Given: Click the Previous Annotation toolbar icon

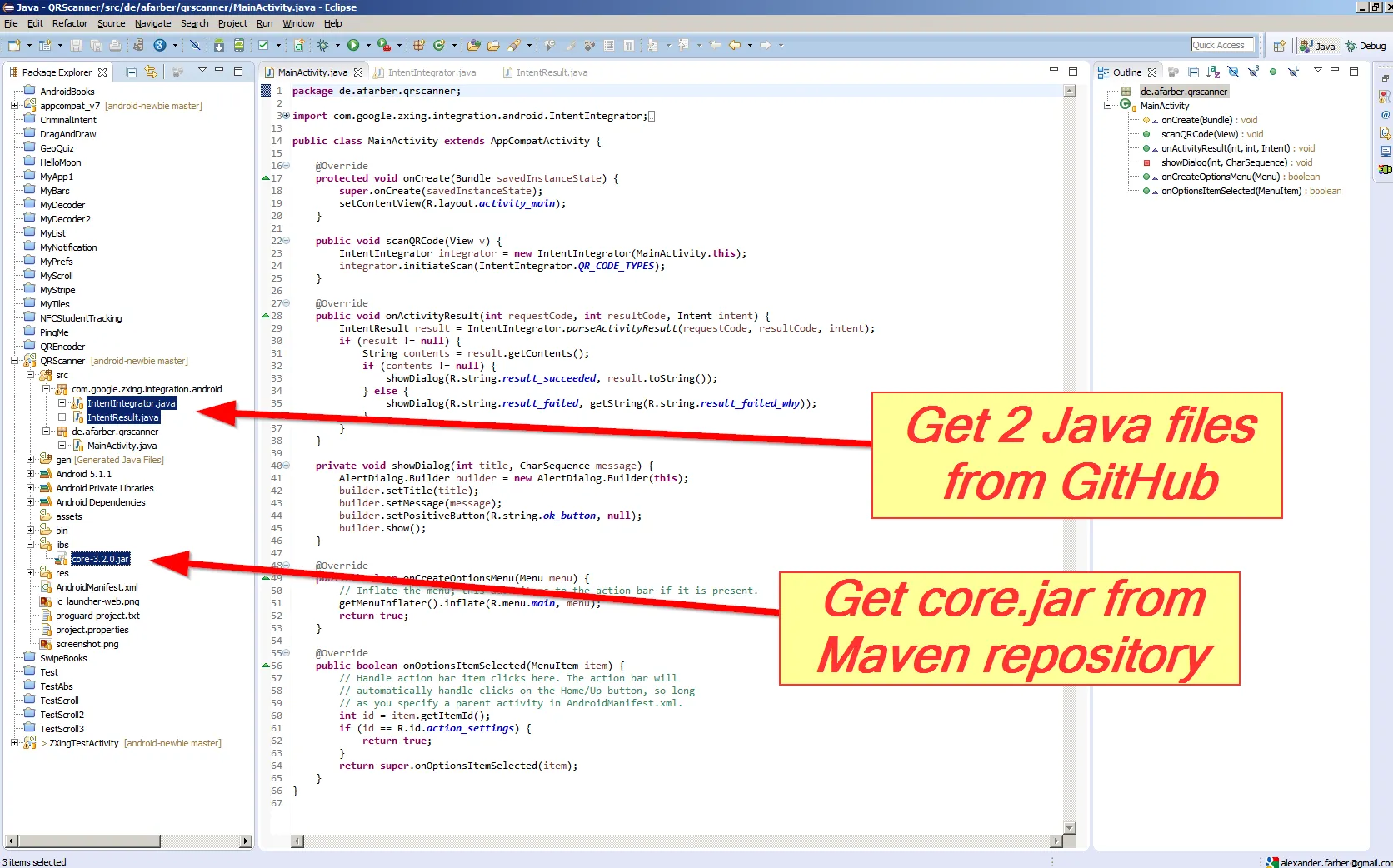Looking at the screenshot, I should tap(683, 45).
